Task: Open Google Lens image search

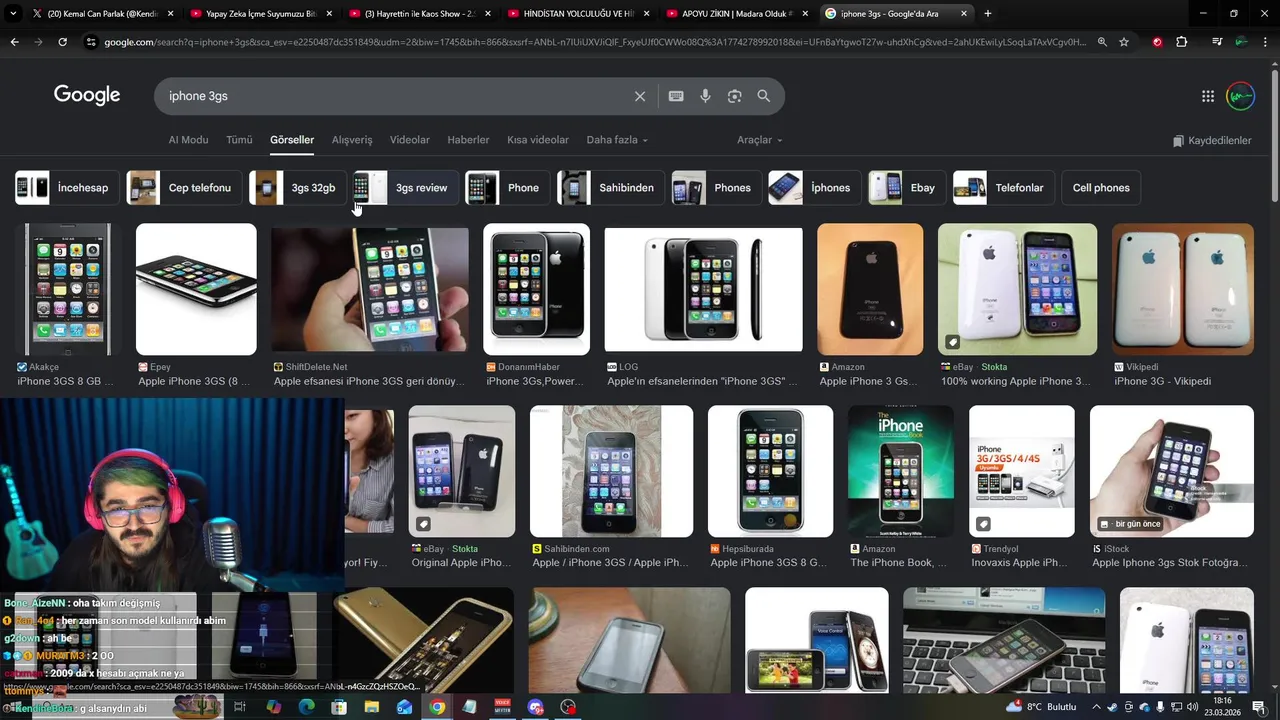Action: [735, 96]
